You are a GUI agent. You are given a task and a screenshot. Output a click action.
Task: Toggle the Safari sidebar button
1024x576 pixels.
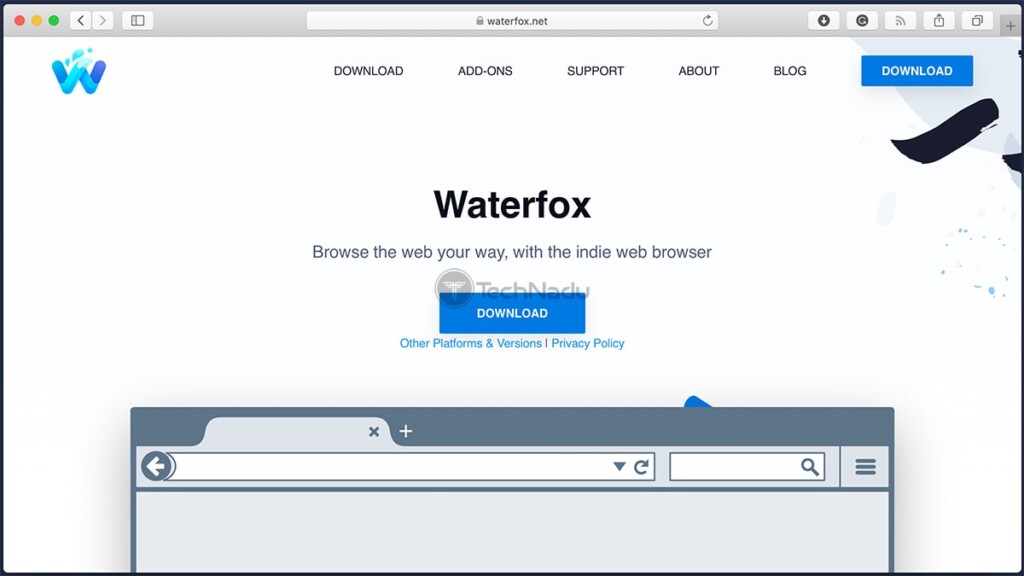138,21
